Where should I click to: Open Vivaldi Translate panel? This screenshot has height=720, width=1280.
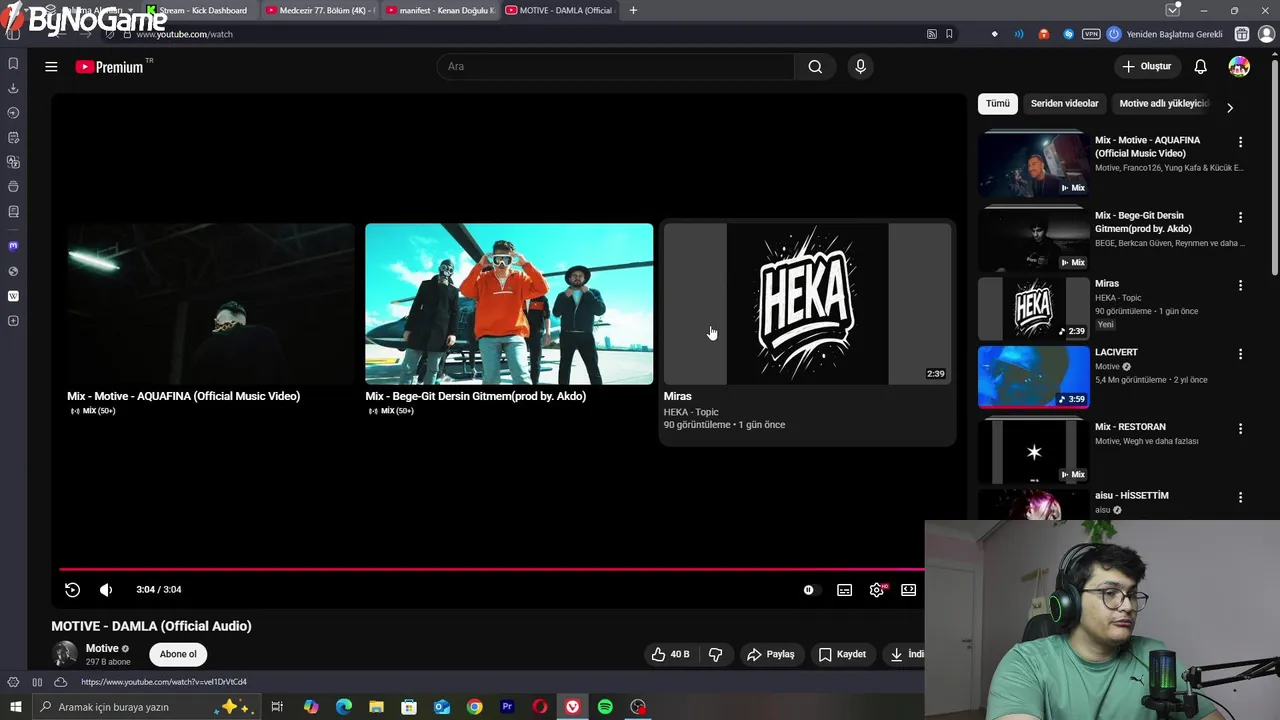click(13, 162)
